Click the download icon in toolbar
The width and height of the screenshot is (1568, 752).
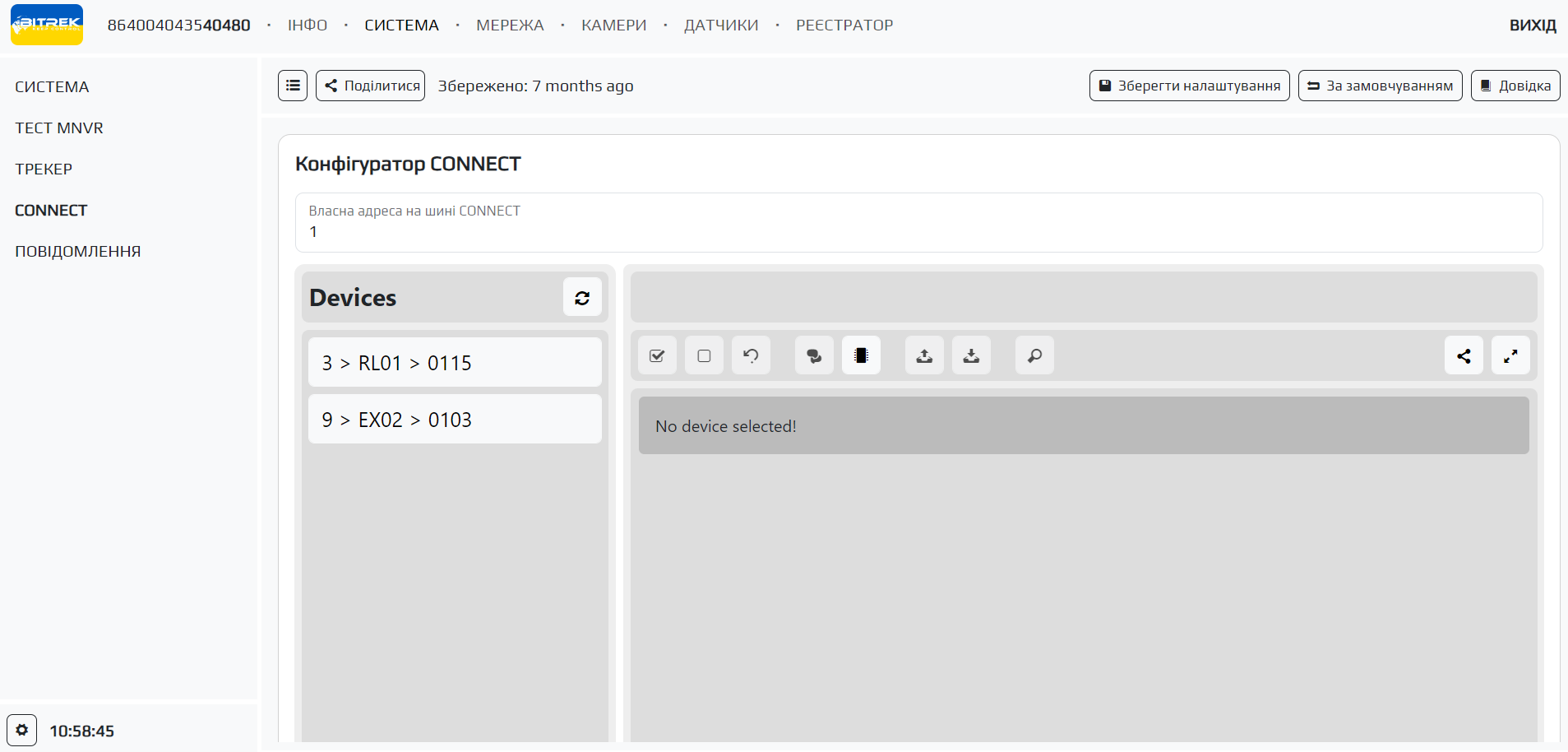(971, 356)
